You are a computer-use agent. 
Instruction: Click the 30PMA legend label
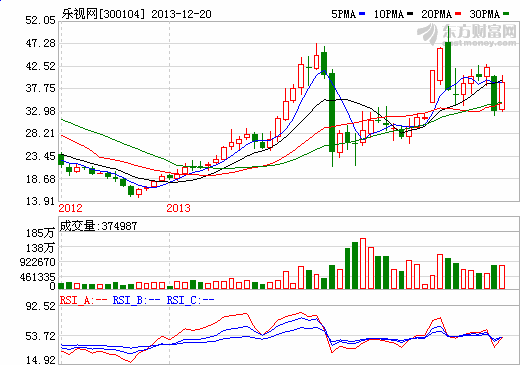pyautogui.click(x=485, y=14)
